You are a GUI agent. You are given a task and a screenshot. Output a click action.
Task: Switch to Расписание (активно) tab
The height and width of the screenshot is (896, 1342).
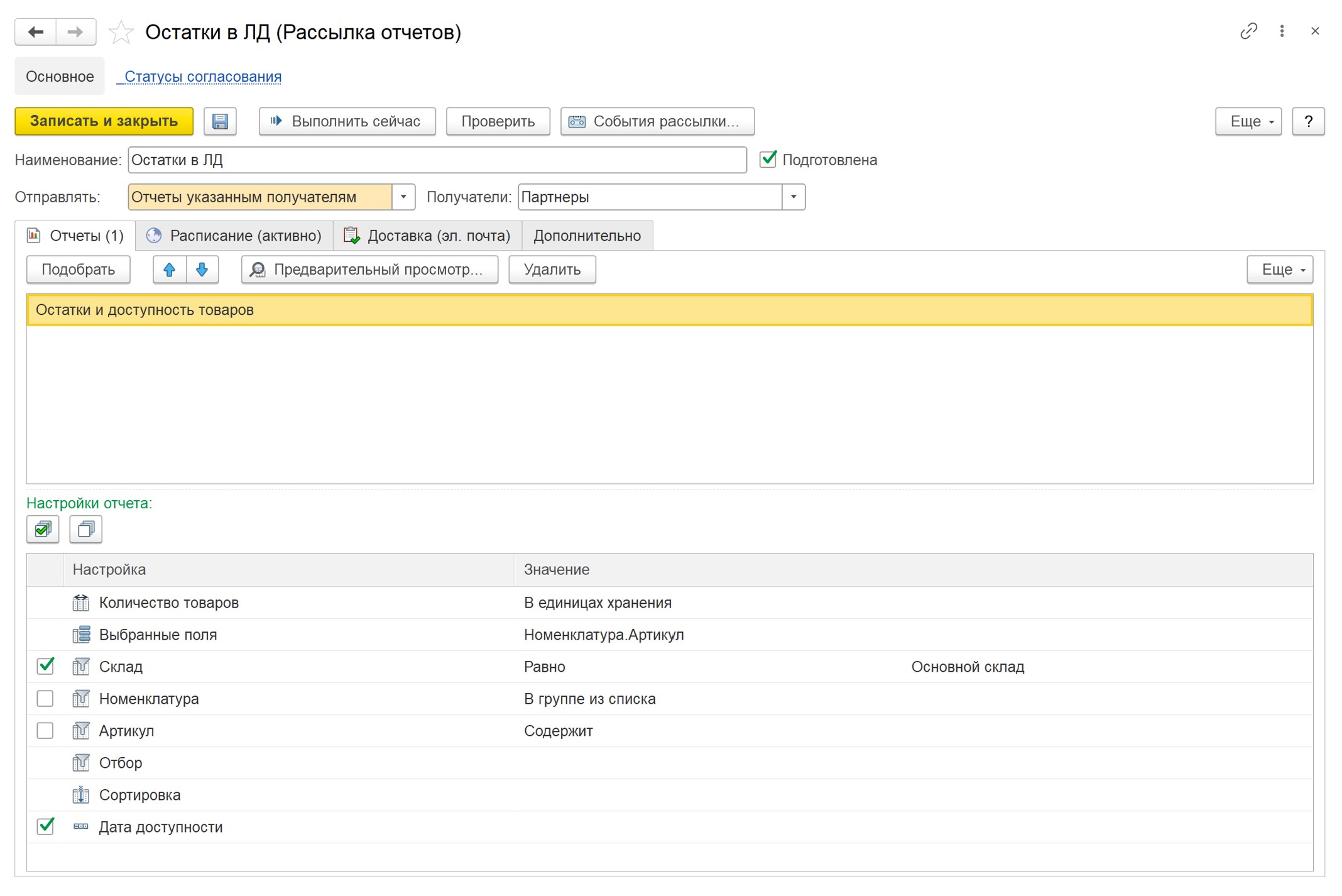[x=234, y=236]
